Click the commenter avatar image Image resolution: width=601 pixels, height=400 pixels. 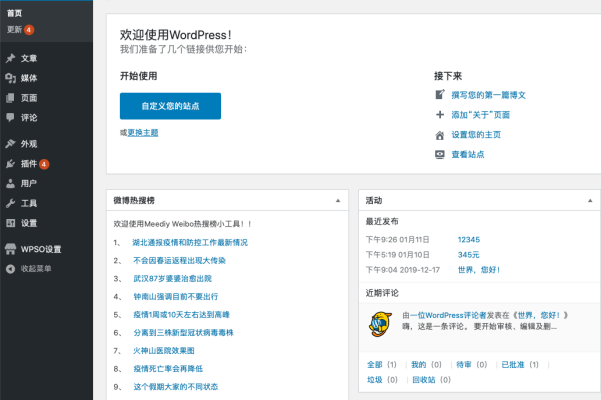pos(380,324)
